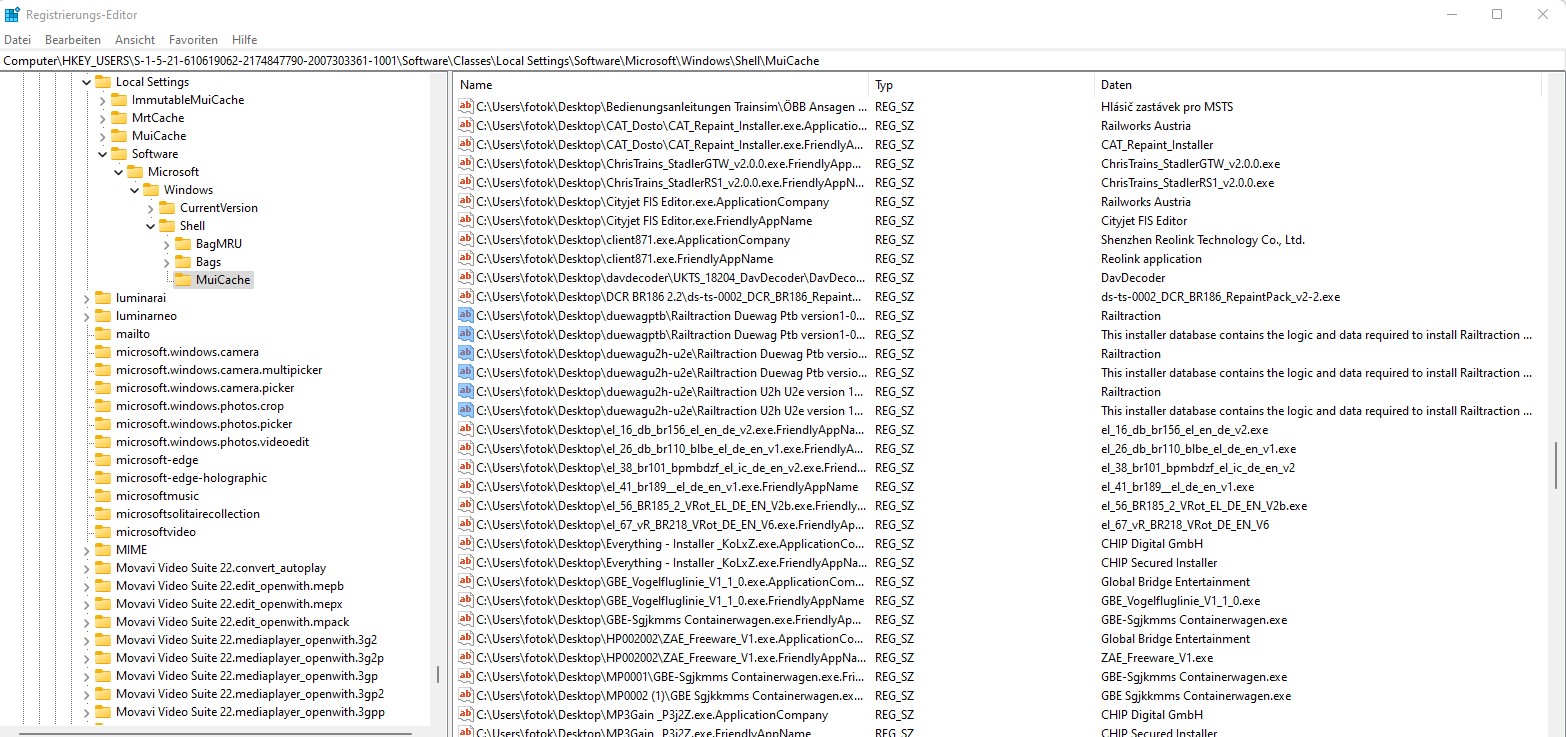Click the value icon for el_41_br189 entry
Viewport: 1566px width, 737px height.
(465, 487)
